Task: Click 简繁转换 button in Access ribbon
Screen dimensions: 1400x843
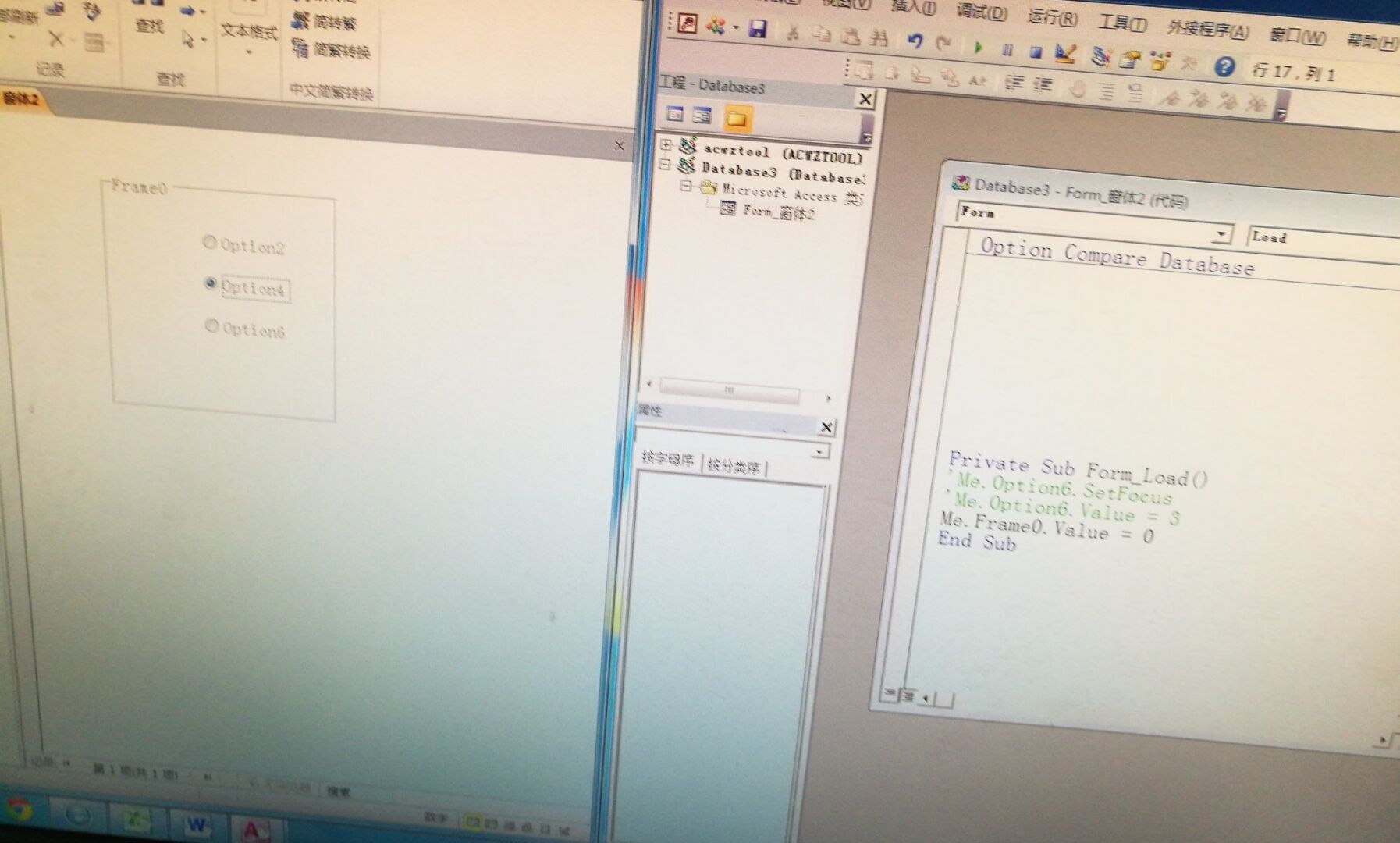Action: click(x=331, y=50)
